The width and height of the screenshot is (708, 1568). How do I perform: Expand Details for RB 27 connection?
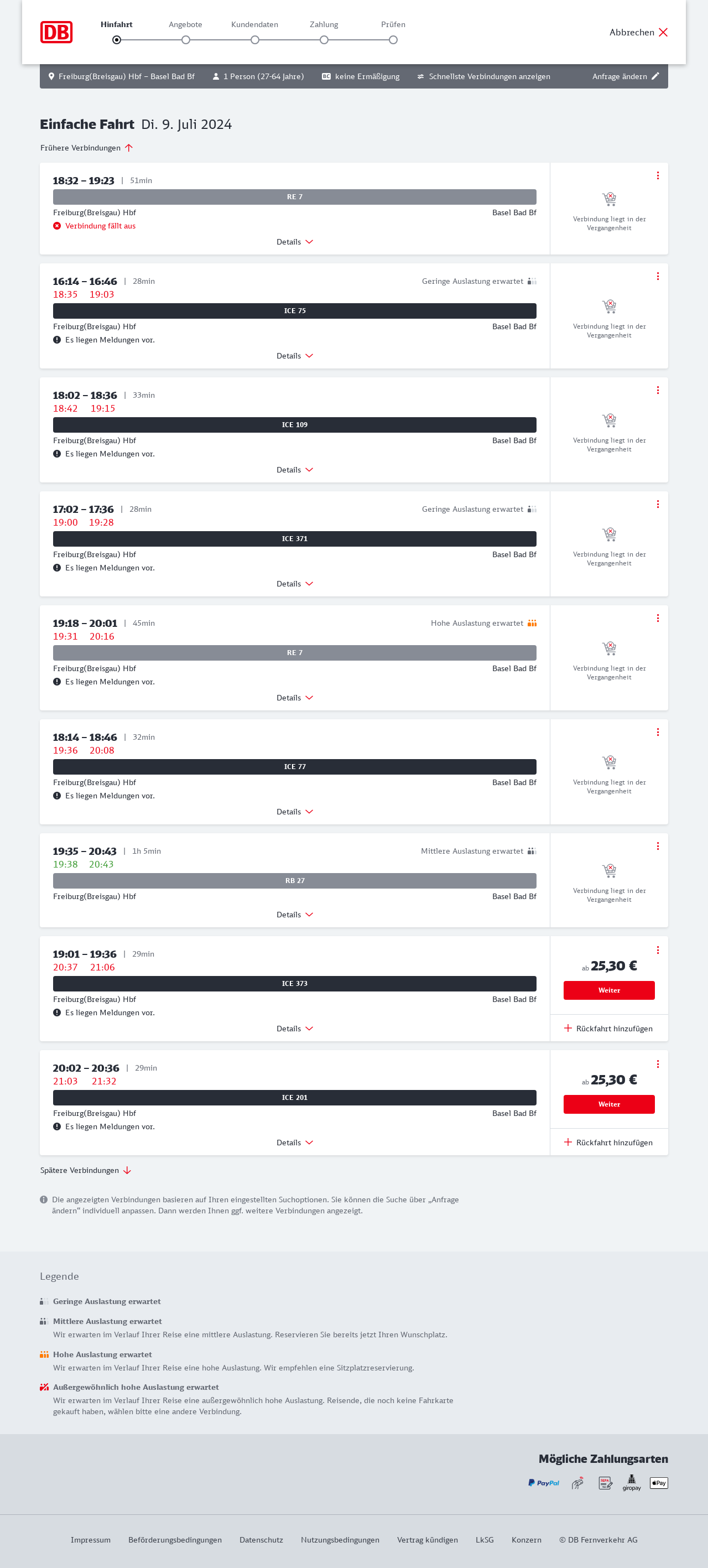tap(295, 914)
